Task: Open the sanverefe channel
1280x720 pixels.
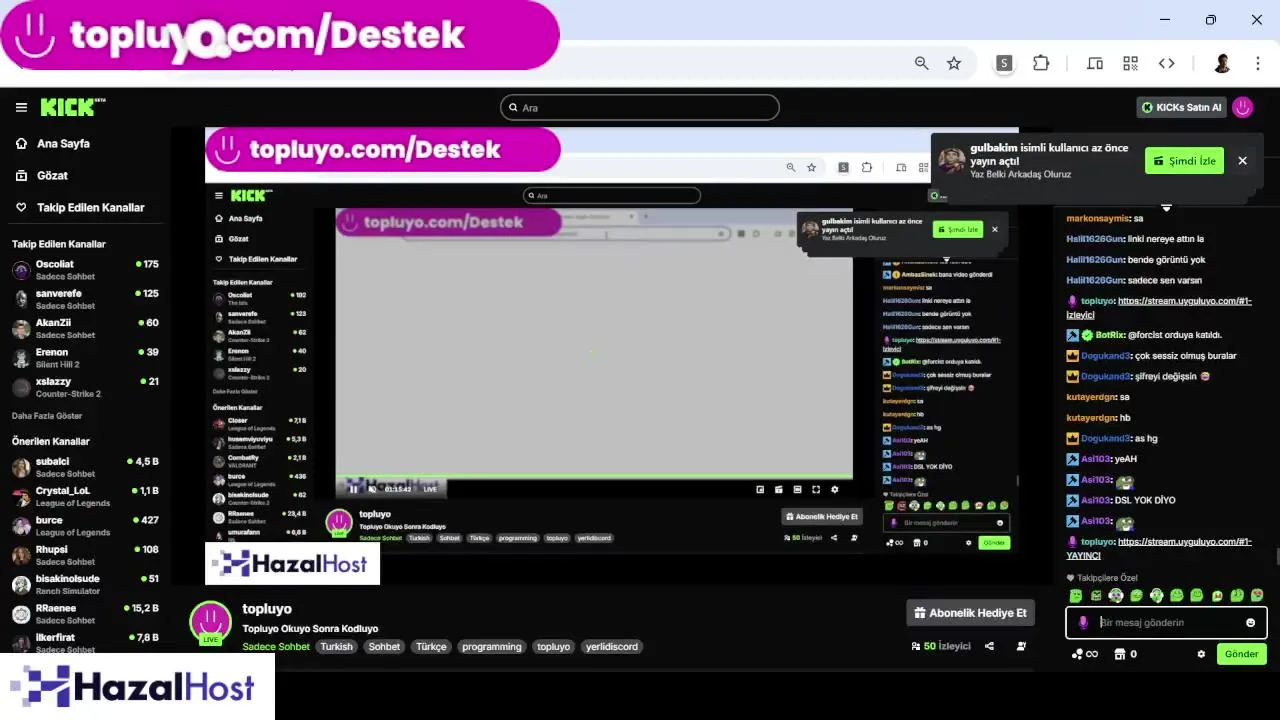Action: 85,299
